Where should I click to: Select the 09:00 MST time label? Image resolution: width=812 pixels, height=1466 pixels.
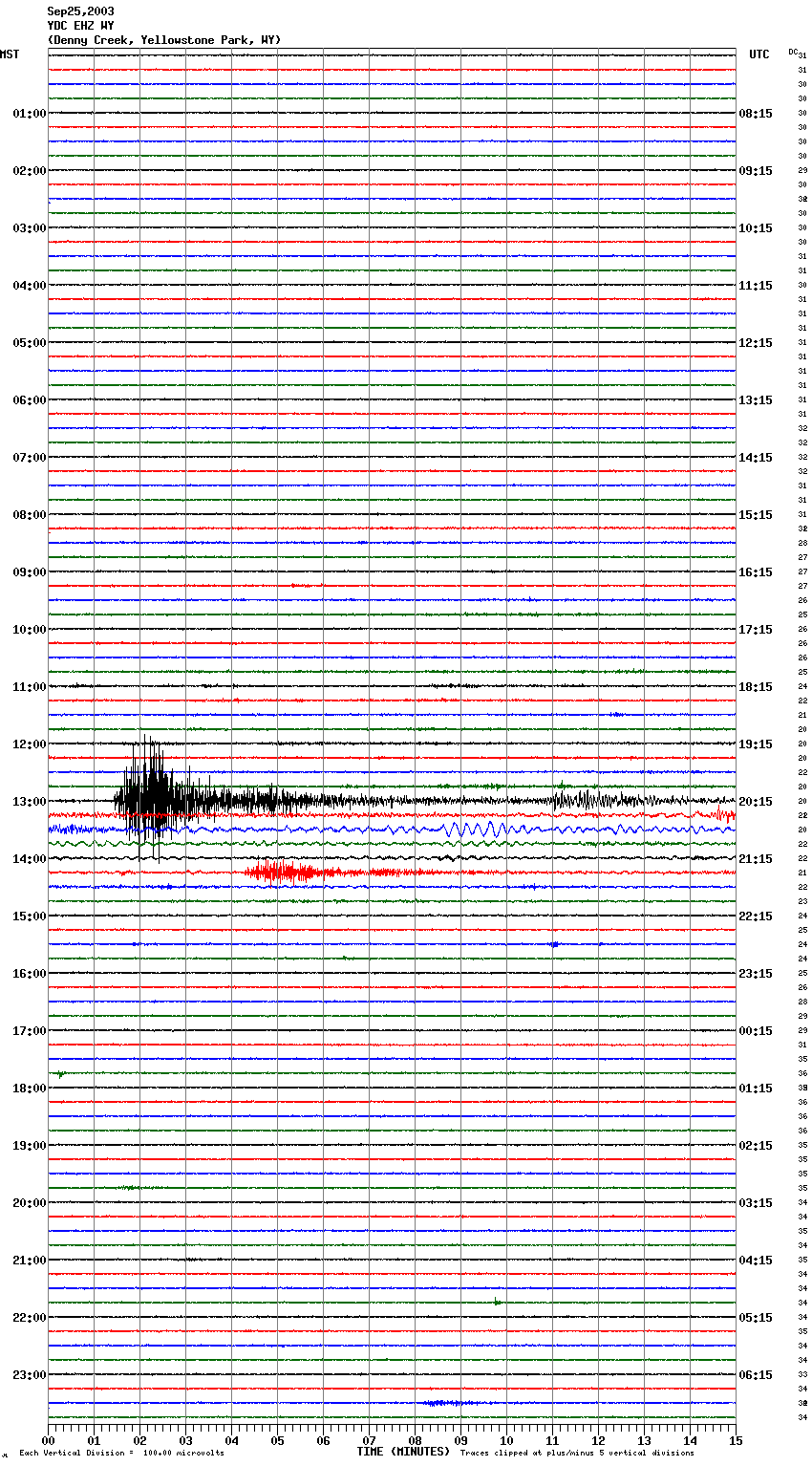[x=30, y=572]
